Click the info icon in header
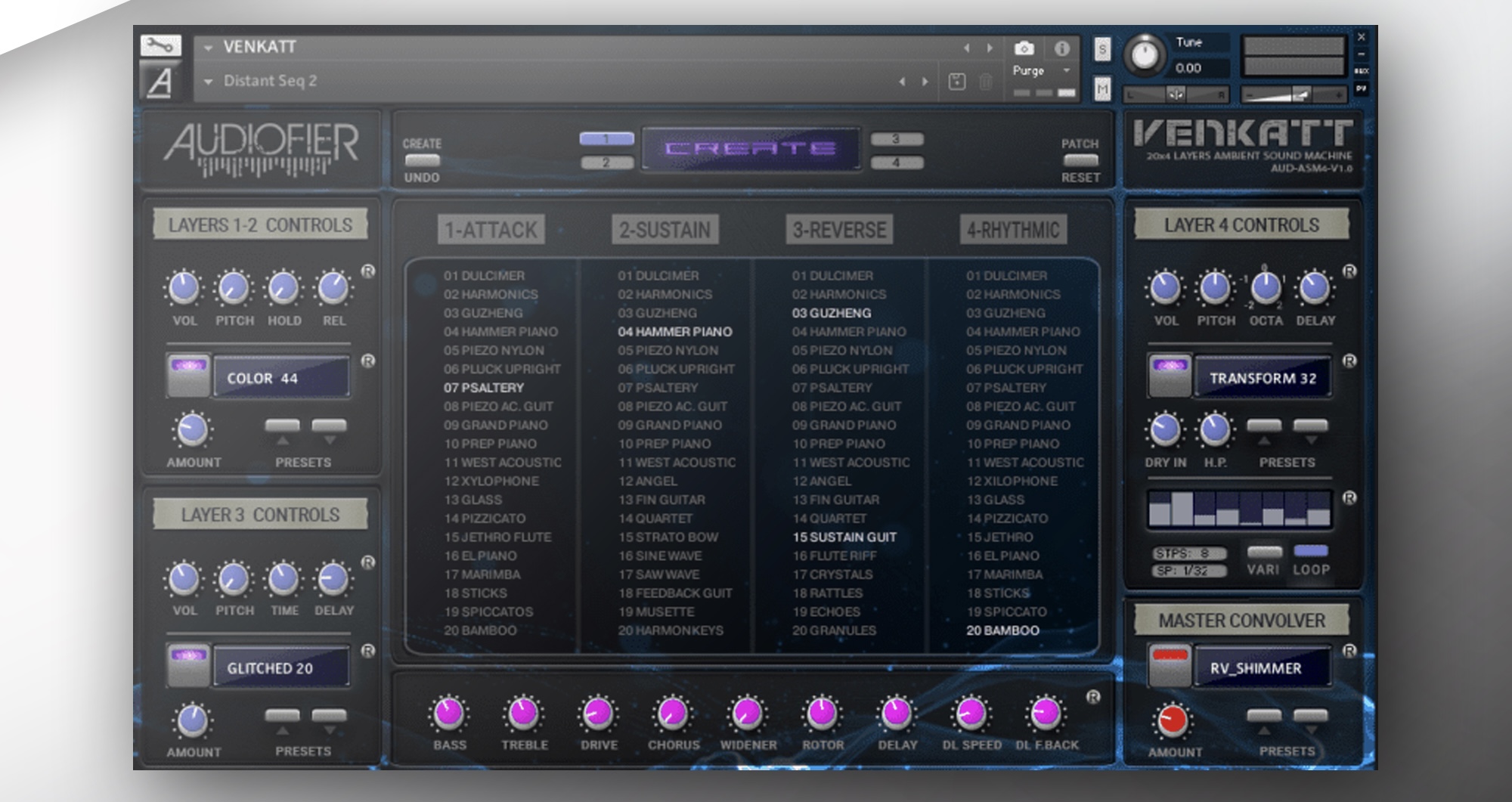 click(x=1061, y=48)
